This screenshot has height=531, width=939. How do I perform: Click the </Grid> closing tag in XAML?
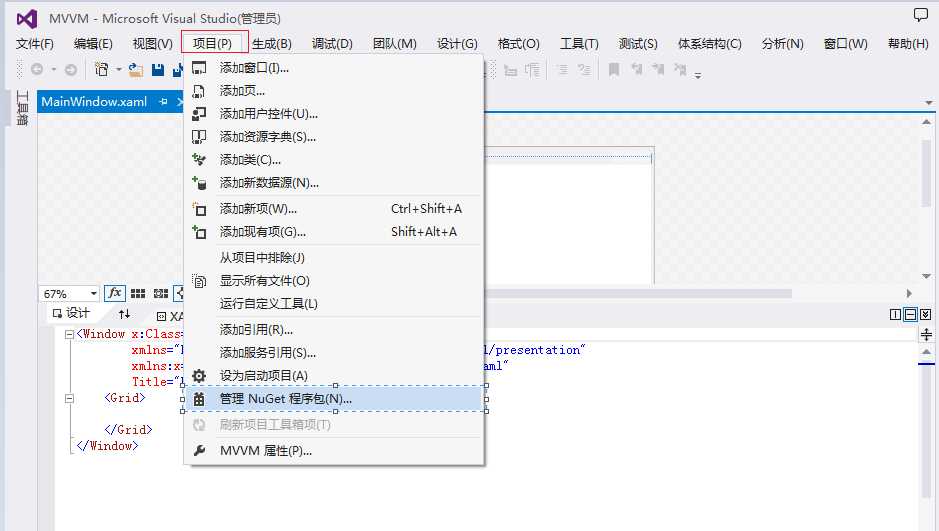tap(128, 430)
